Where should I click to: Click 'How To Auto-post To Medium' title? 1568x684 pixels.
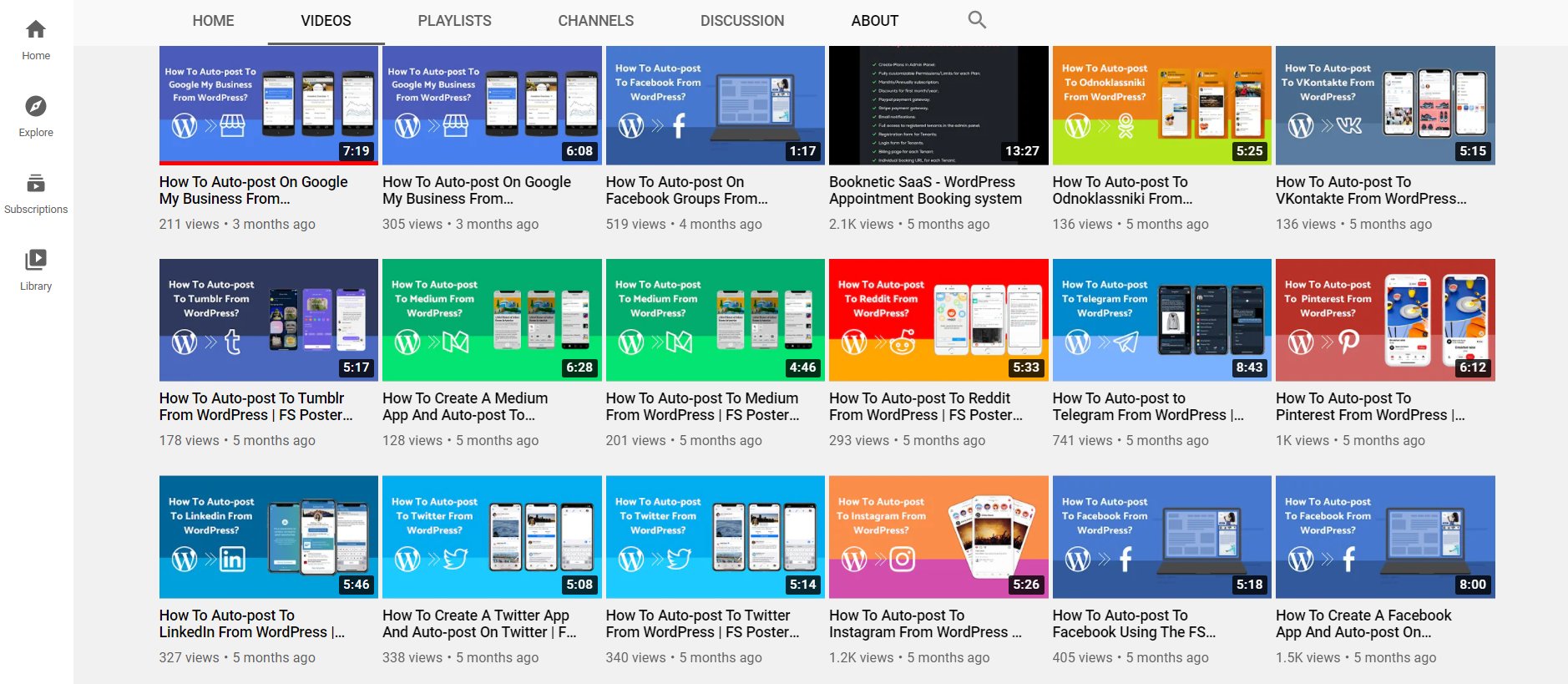tap(703, 407)
